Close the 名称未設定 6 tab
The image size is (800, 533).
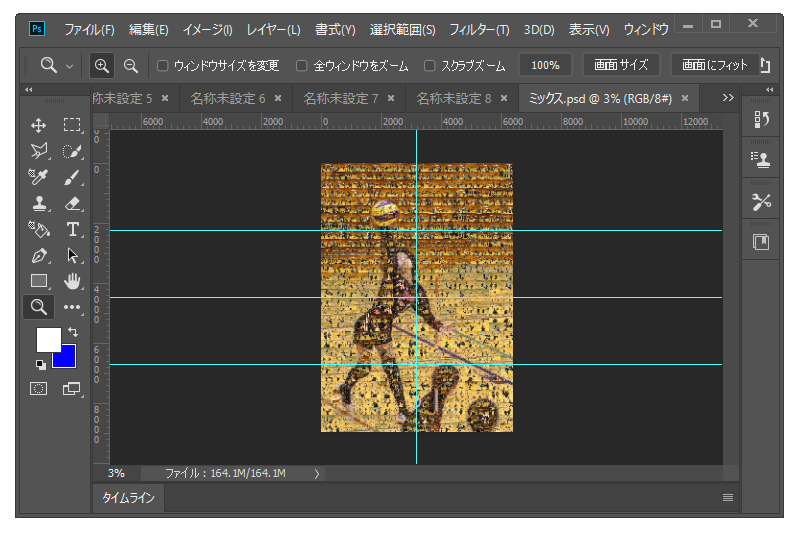[278, 98]
